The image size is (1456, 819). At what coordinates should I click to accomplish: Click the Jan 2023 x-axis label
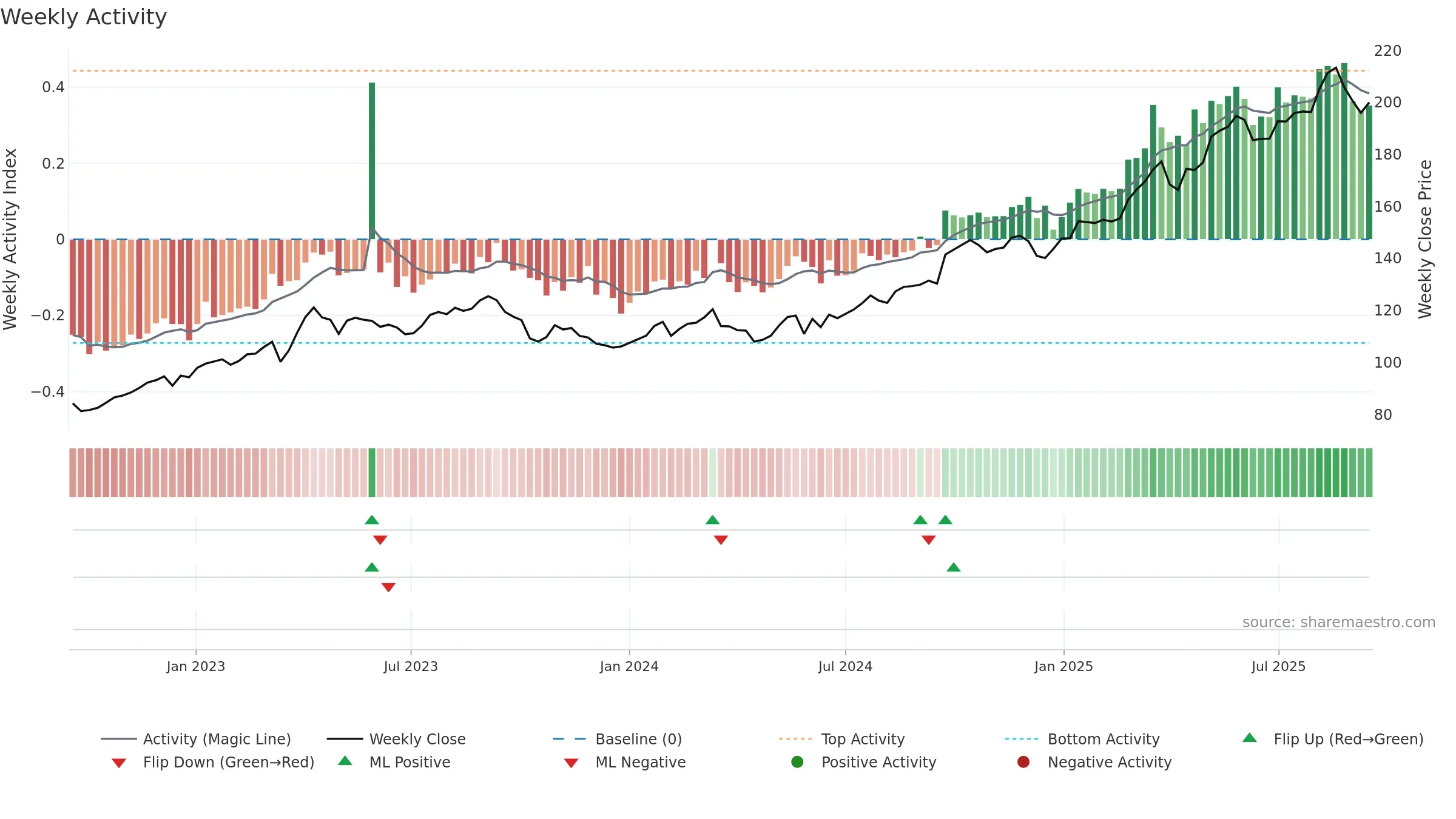[x=196, y=666]
